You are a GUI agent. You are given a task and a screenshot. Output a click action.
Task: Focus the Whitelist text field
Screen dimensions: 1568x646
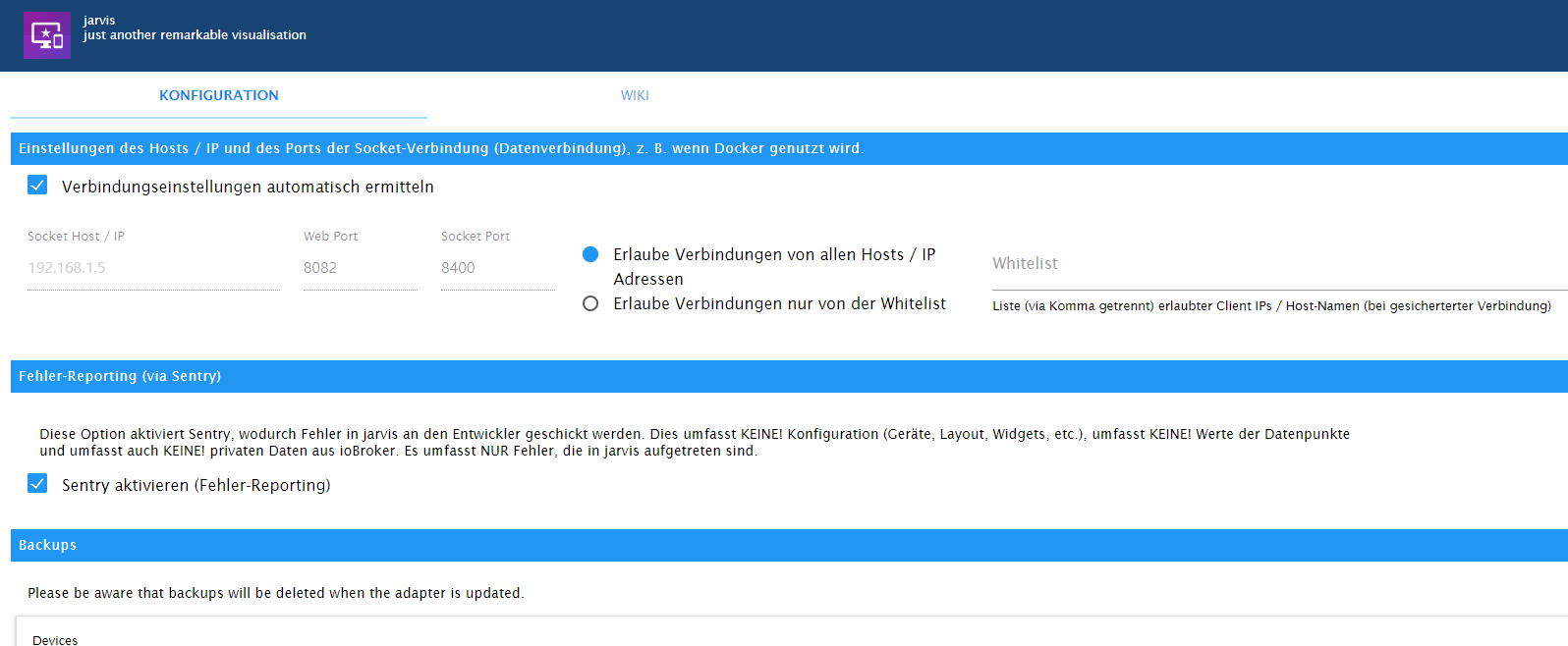coord(1277,264)
